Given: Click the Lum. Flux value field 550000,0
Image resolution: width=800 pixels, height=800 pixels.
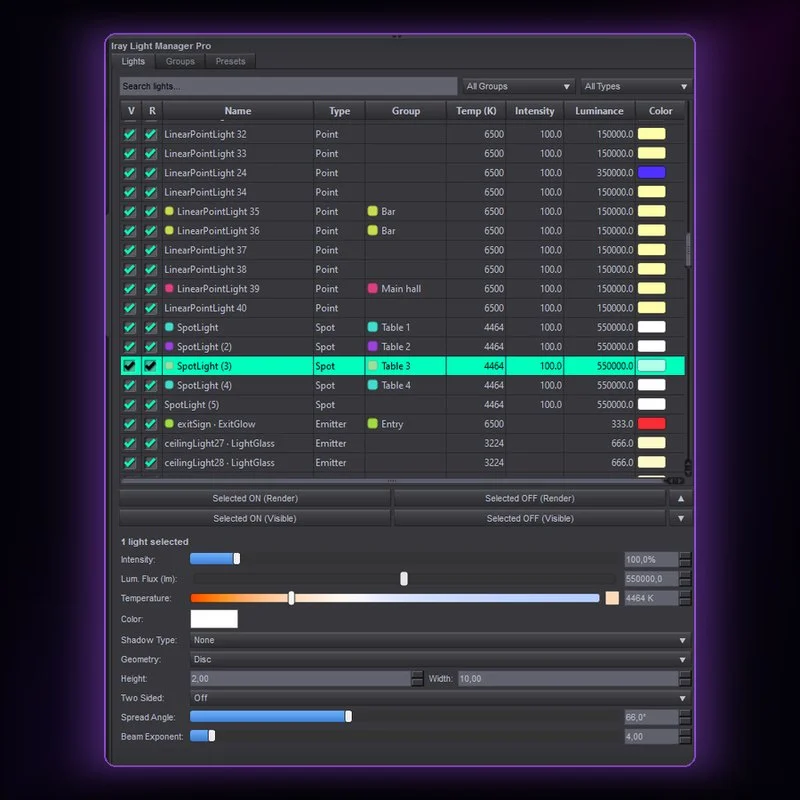Looking at the screenshot, I should click(x=652, y=579).
